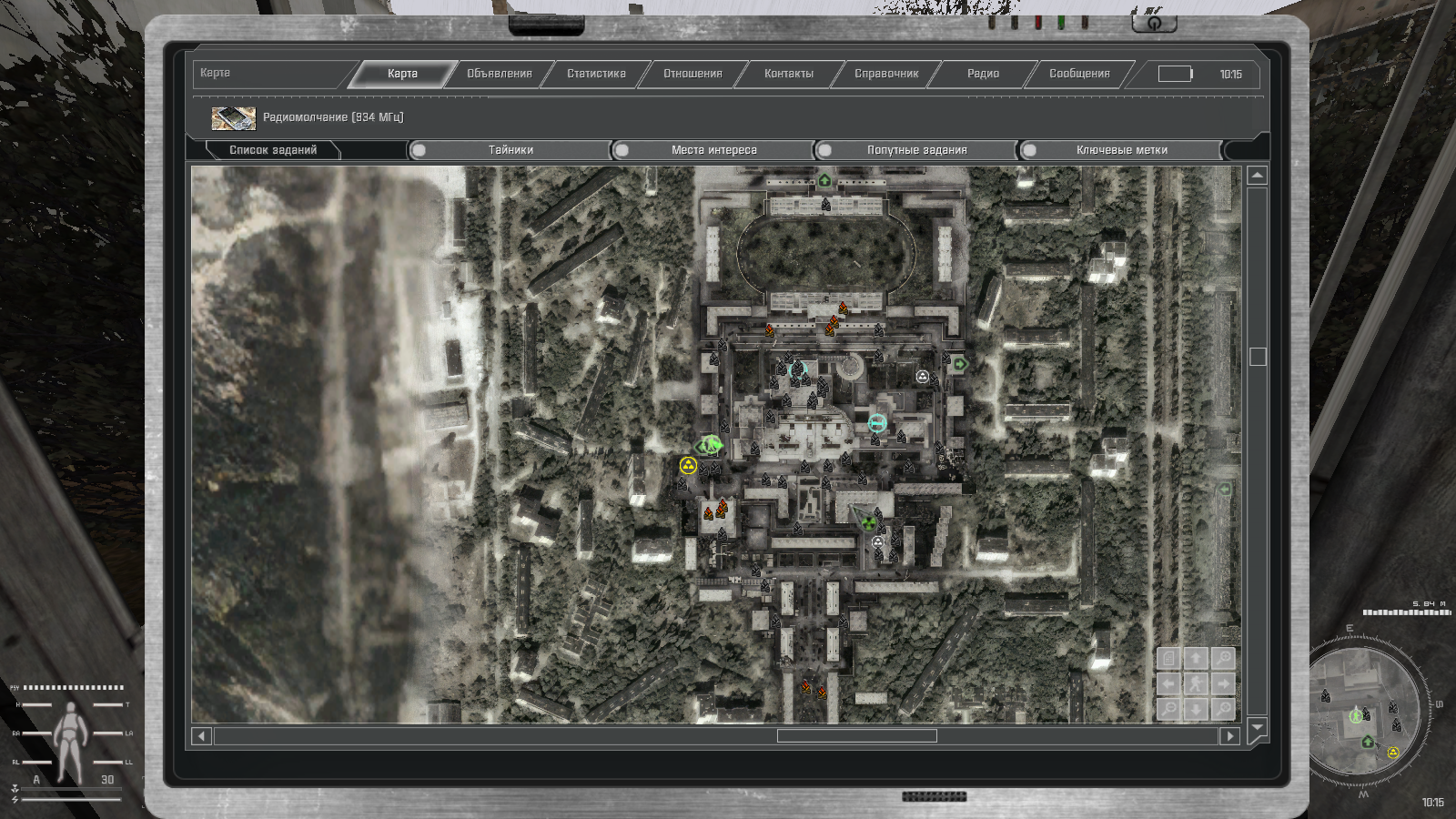This screenshot has height=819, width=1456.
Task: Zoom out using the minus magnifier
Action: [x=1169, y=709]
